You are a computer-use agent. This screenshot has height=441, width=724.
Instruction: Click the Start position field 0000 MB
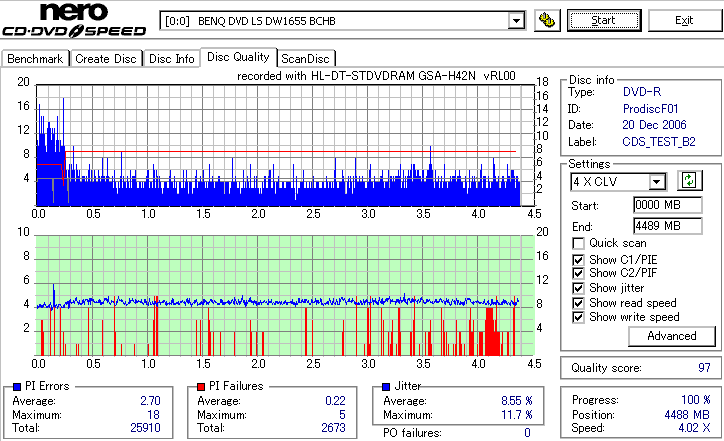point(668,205)
